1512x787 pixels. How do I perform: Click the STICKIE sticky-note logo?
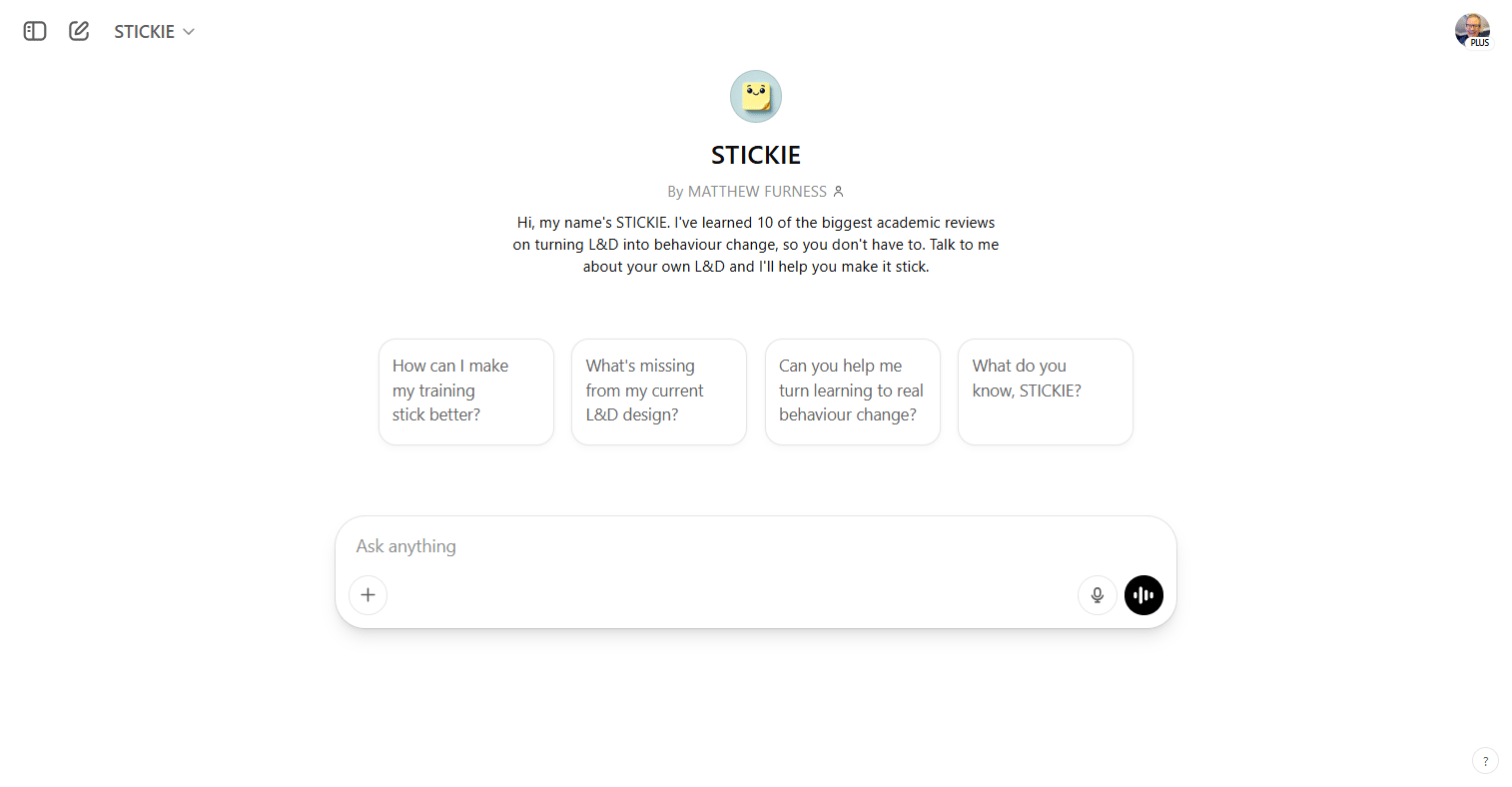[x=756, y=97]
